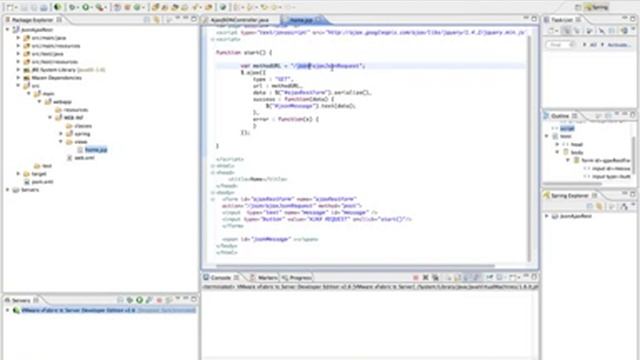Click the New file wizard toolbar icon
Screen dimensions: 640x360
[10, 7]
